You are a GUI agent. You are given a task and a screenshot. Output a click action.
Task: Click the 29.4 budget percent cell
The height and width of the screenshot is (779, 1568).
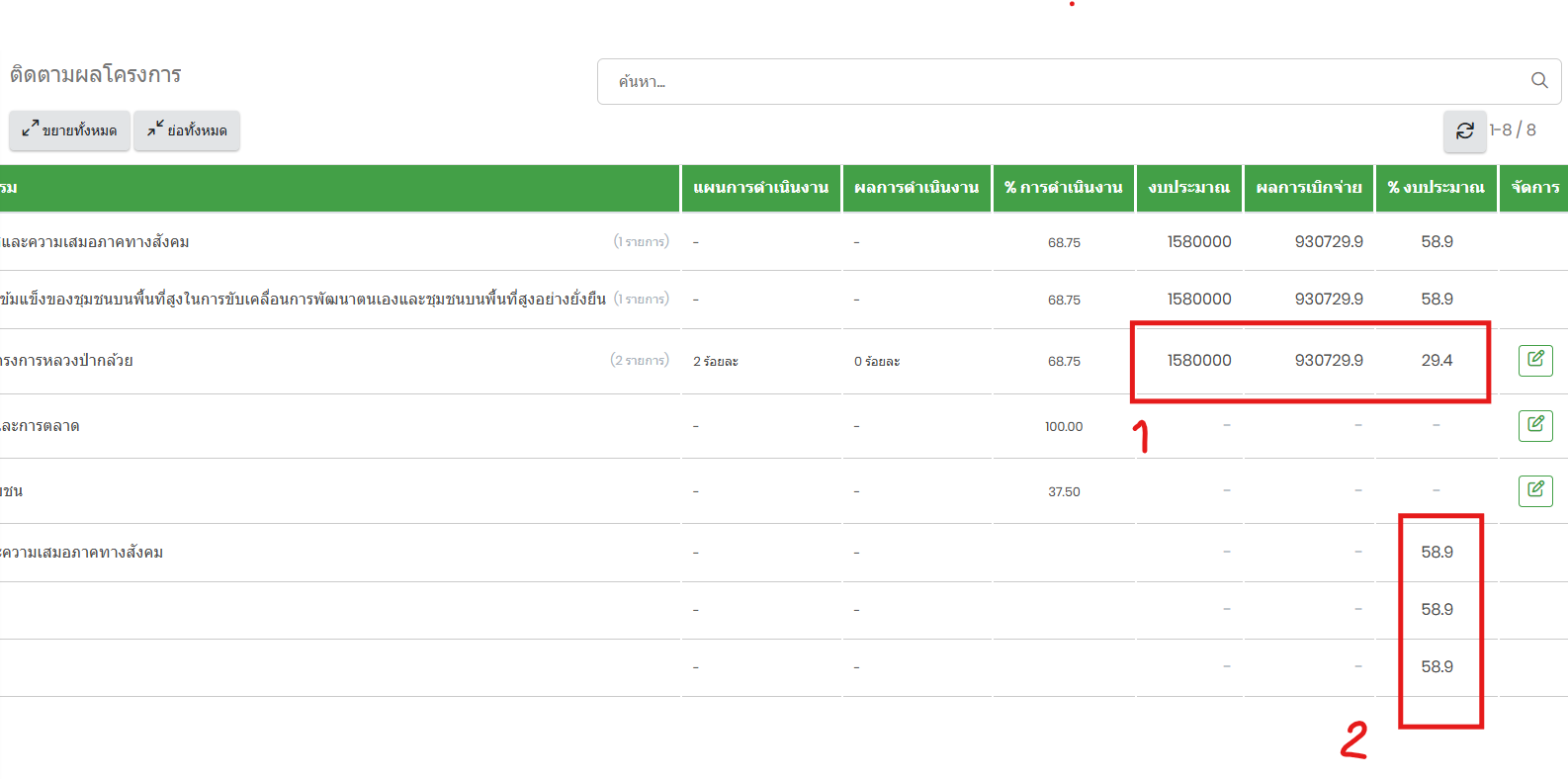(1436, 361)
